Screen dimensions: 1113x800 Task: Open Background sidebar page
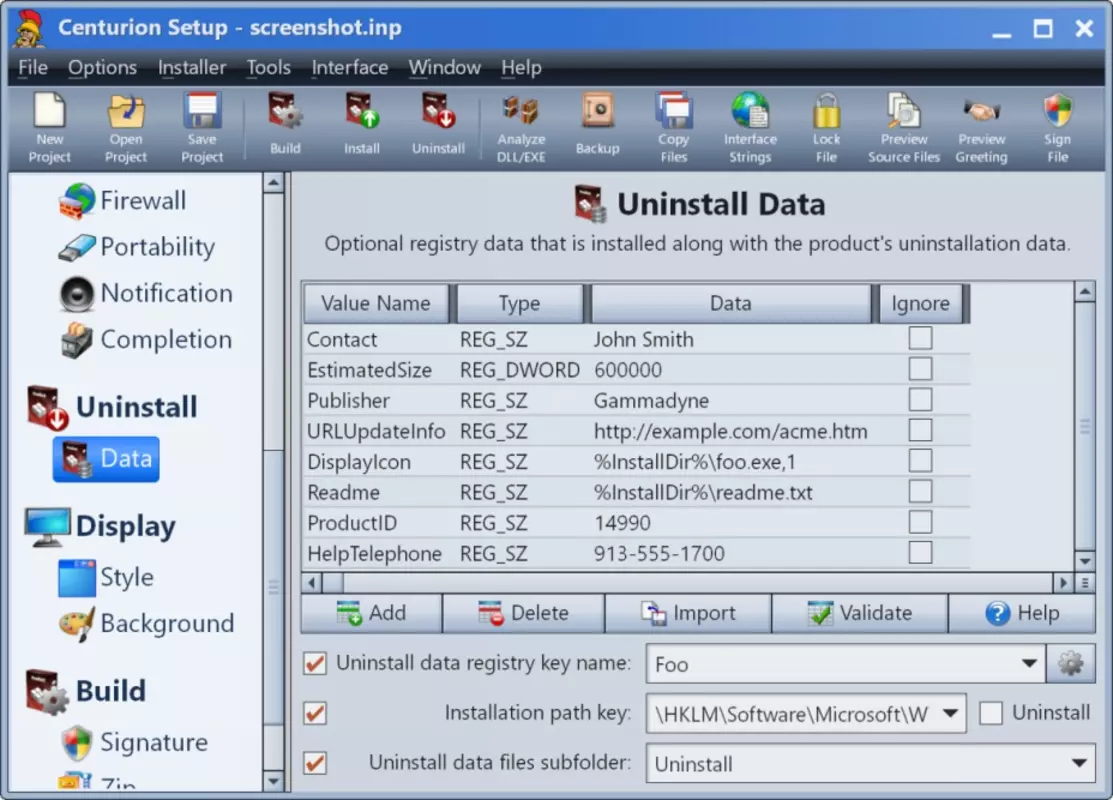pos(146,623)
